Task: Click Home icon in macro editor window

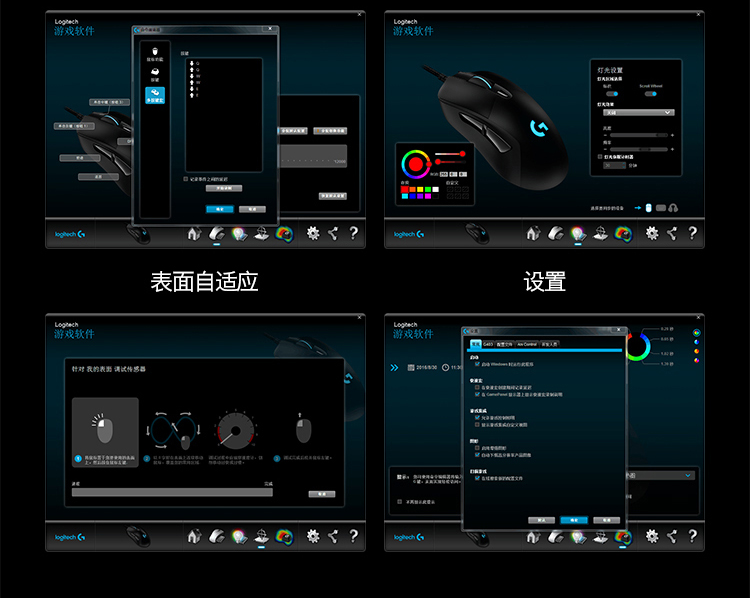Action: click(x=194, y=233)
